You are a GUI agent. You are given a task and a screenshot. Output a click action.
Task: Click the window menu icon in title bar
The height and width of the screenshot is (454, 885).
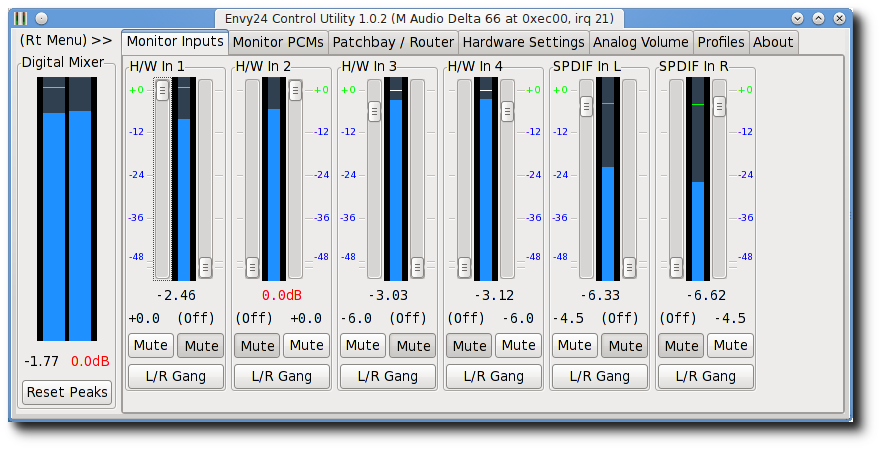point(20,19)
